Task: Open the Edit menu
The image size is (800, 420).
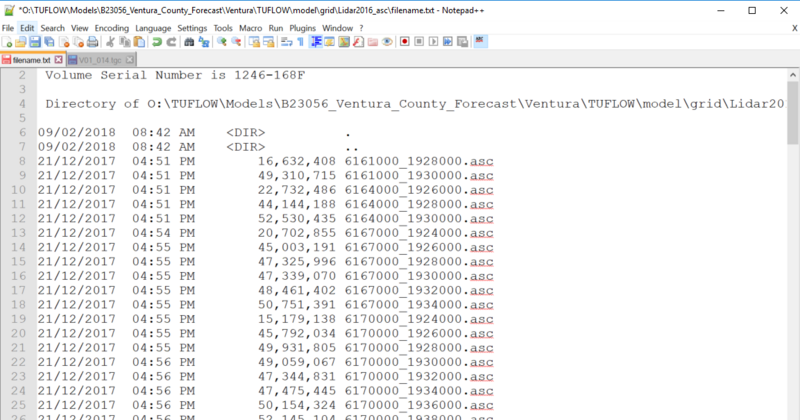Action: 27,28
